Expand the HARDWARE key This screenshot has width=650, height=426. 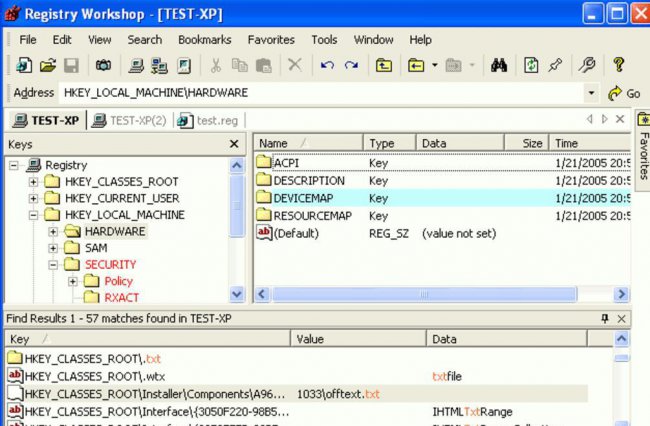point(53,232)
